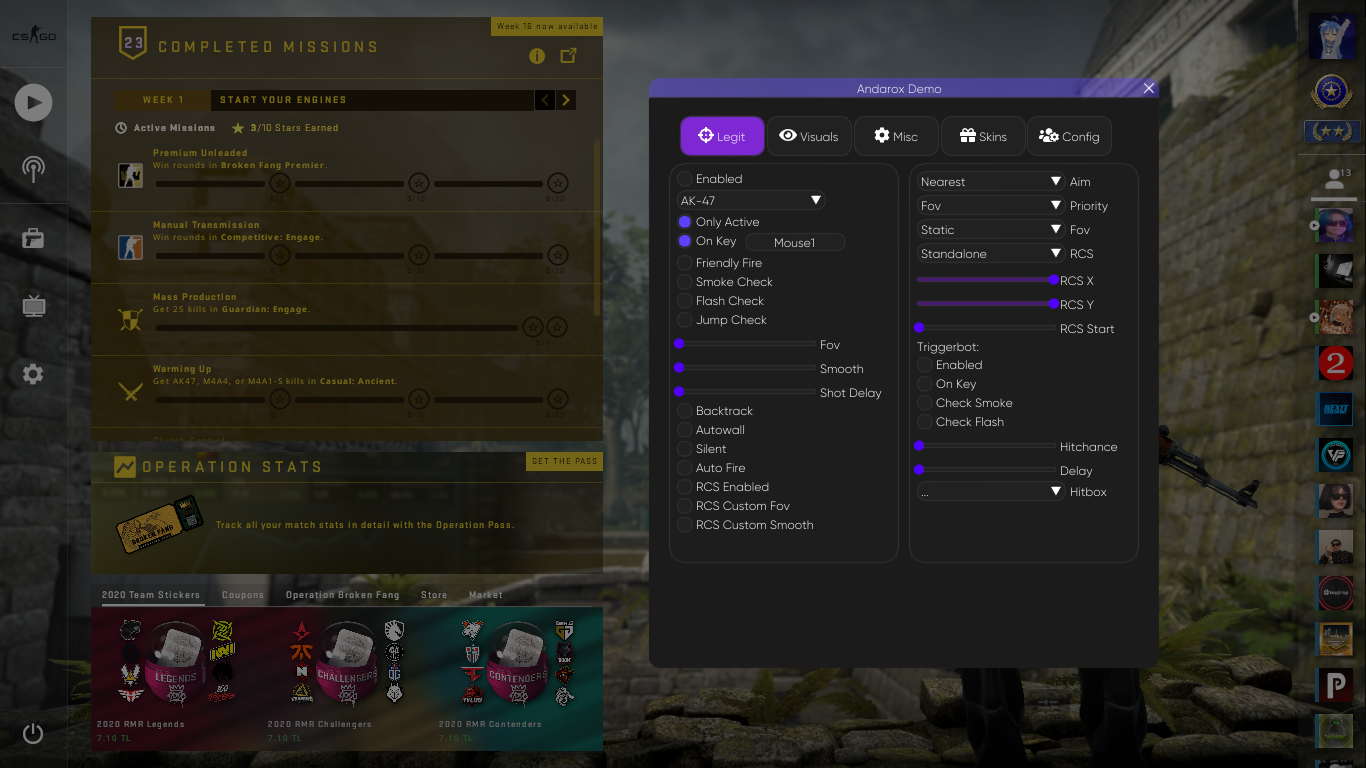Click the Manual Transmission mission icon
The image size is (1366, 768).
coord(130,247)
